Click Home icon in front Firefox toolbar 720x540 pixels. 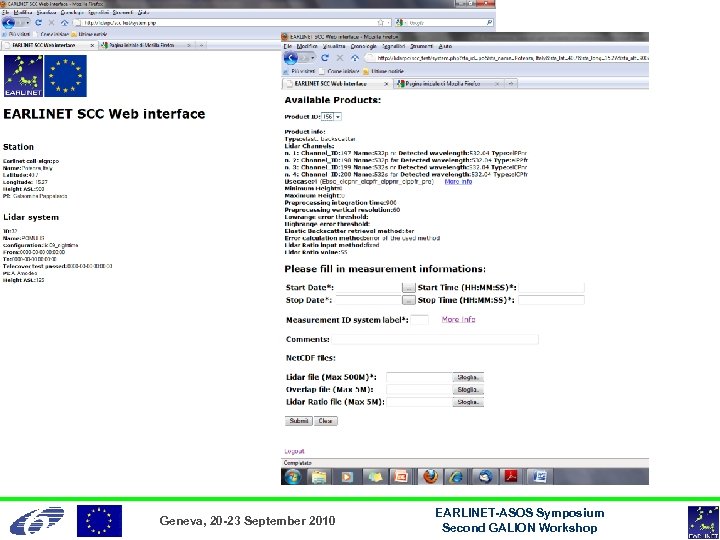click(354, 58)
